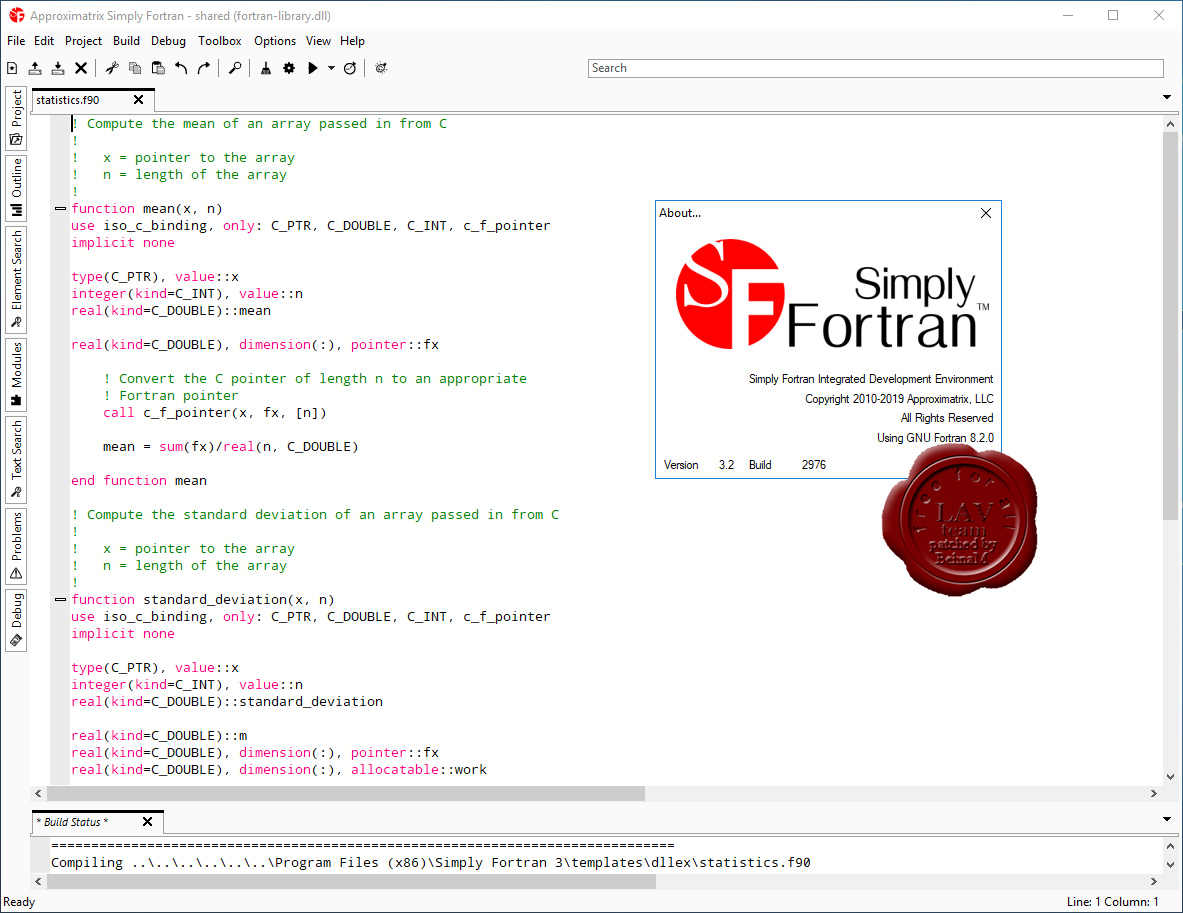Open the Options menu
The height and width of the screenshot is (913, 1183).
[275, 41]
